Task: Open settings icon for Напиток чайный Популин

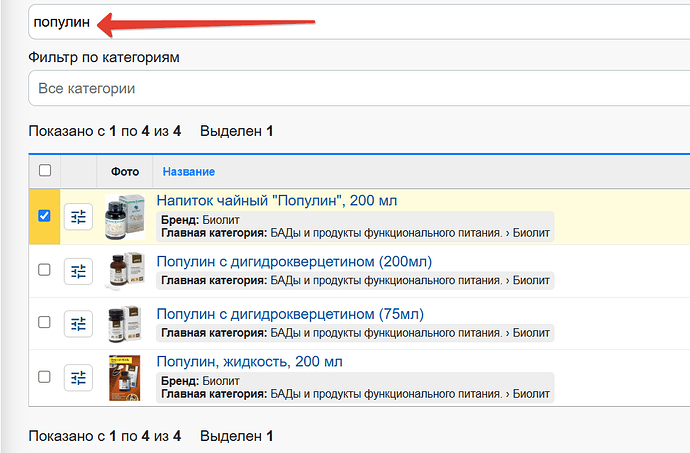Action: click(x=78, y=217)
